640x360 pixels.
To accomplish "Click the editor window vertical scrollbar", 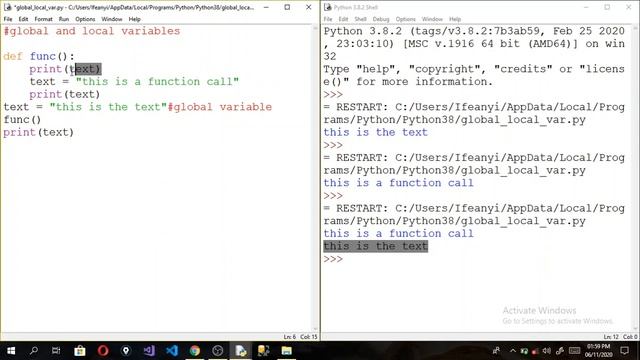I will tap(315, 178).
